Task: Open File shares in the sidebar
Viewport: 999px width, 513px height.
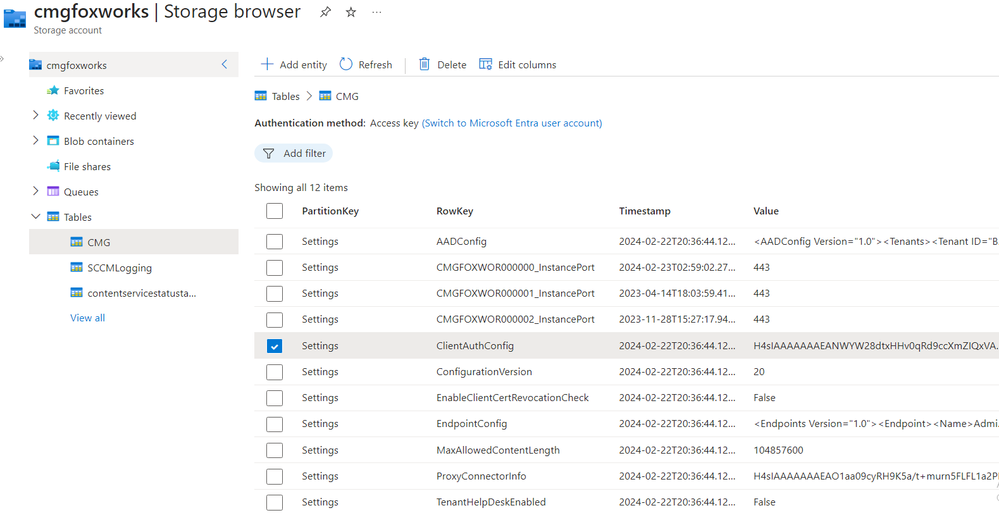Action: click(87, 166)
